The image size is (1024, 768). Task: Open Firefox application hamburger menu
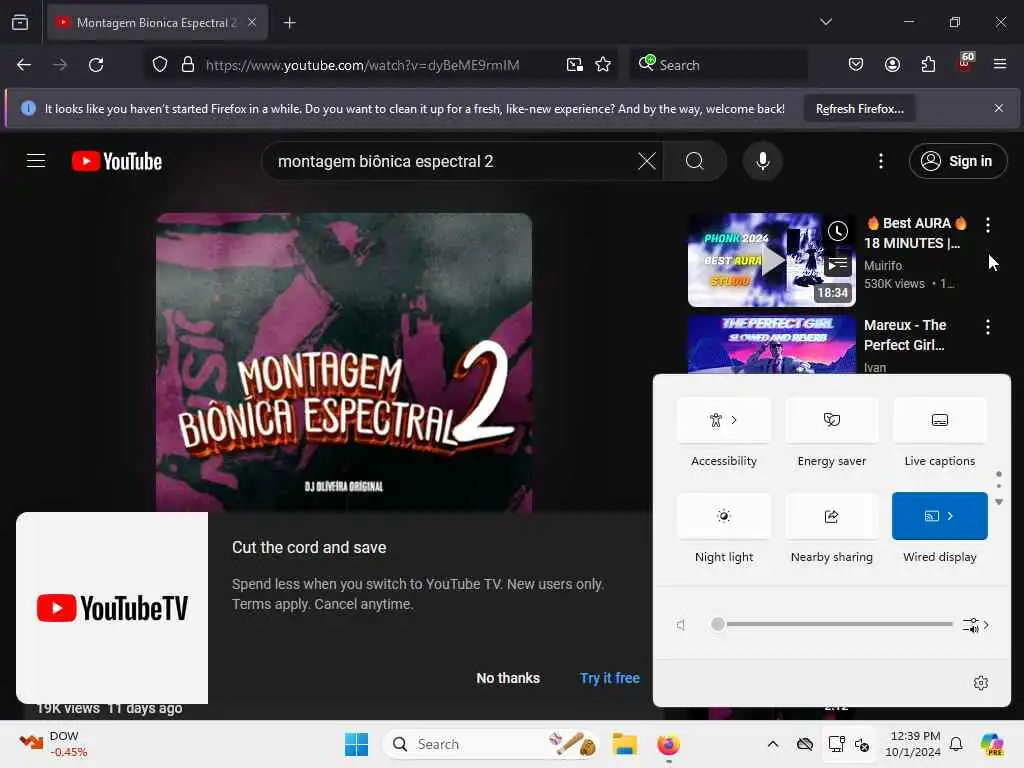click(1000, 64)
